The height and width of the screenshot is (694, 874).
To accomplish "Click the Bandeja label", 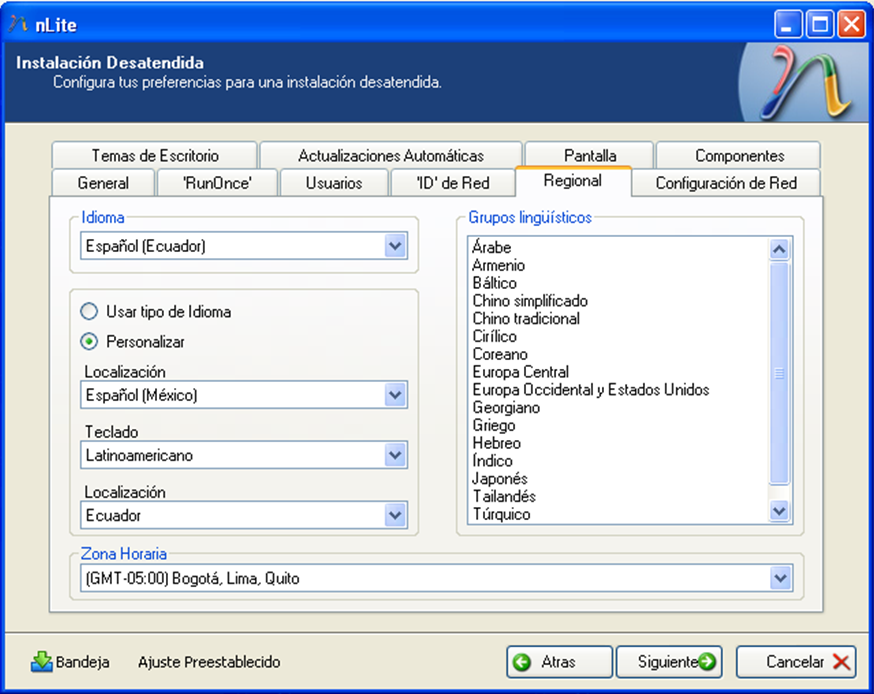I will click(x=82, y=662).
